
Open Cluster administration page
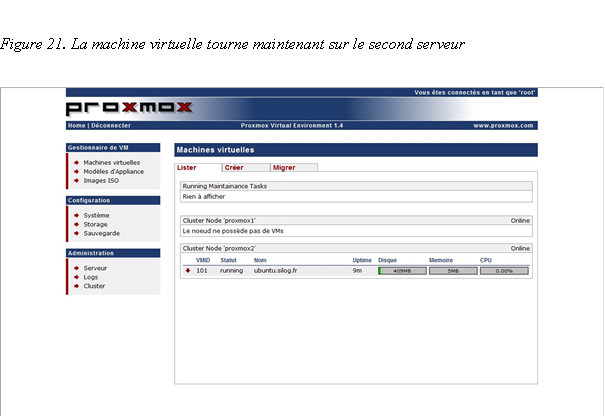[x=94, y=286]
